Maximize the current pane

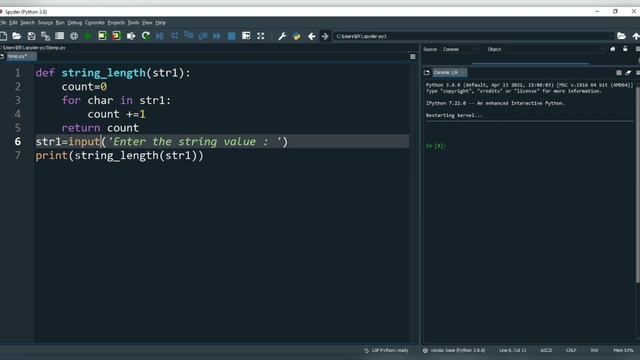[246, 36]
